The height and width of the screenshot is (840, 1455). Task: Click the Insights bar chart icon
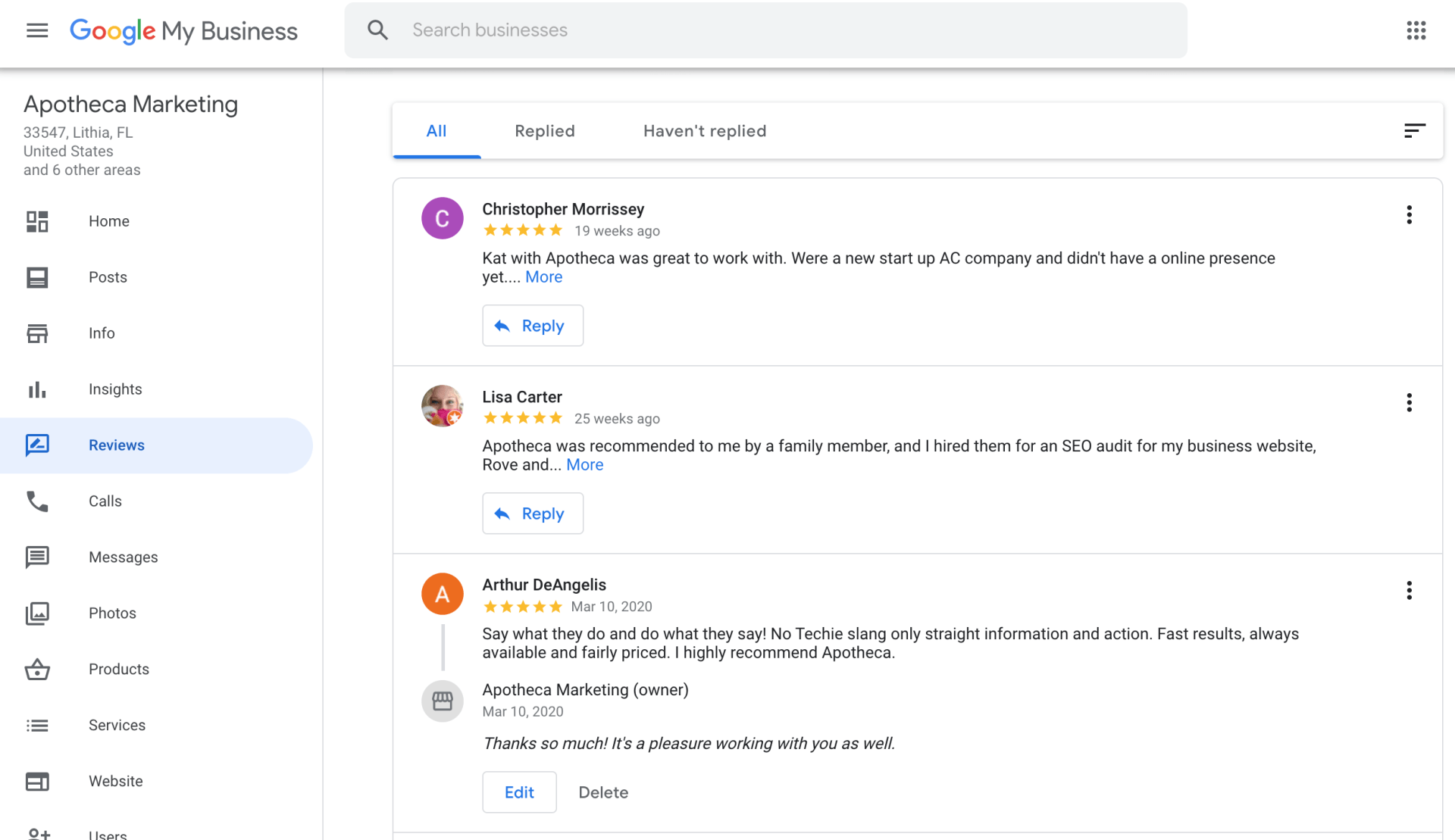click(37, 389)
